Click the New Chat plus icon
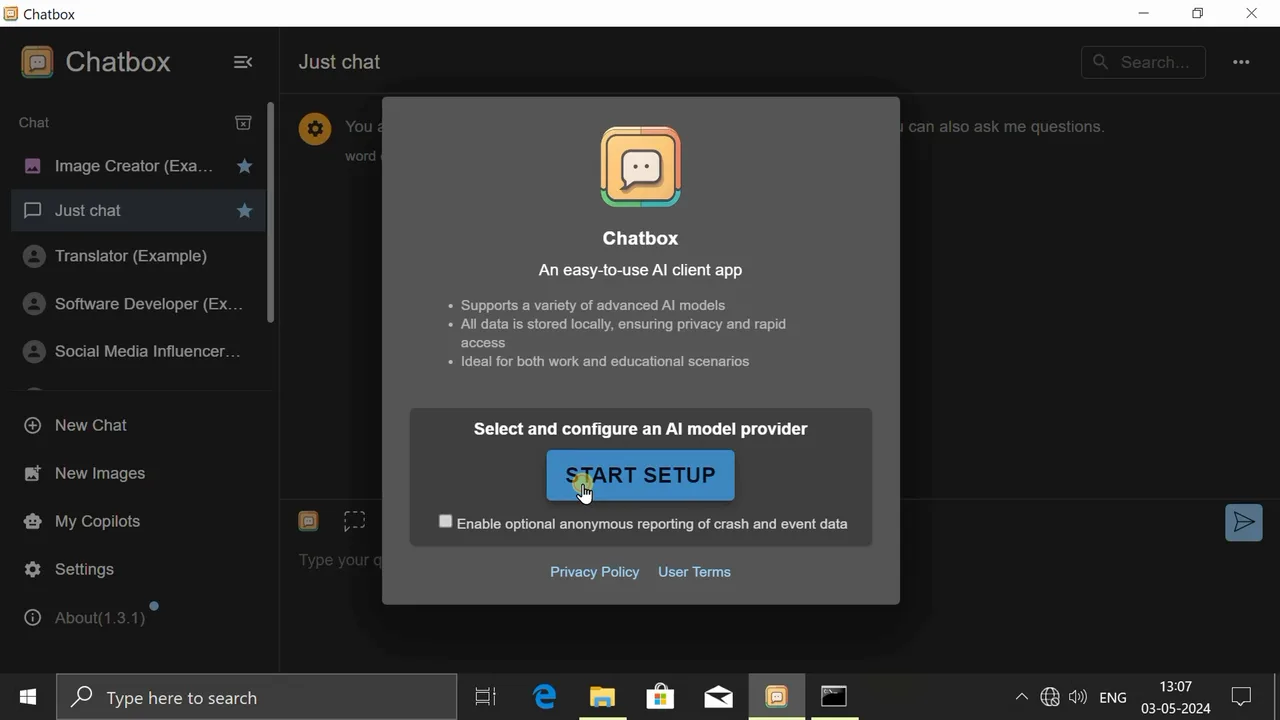This screenshot has width=1280, height=720. point(33,425)
